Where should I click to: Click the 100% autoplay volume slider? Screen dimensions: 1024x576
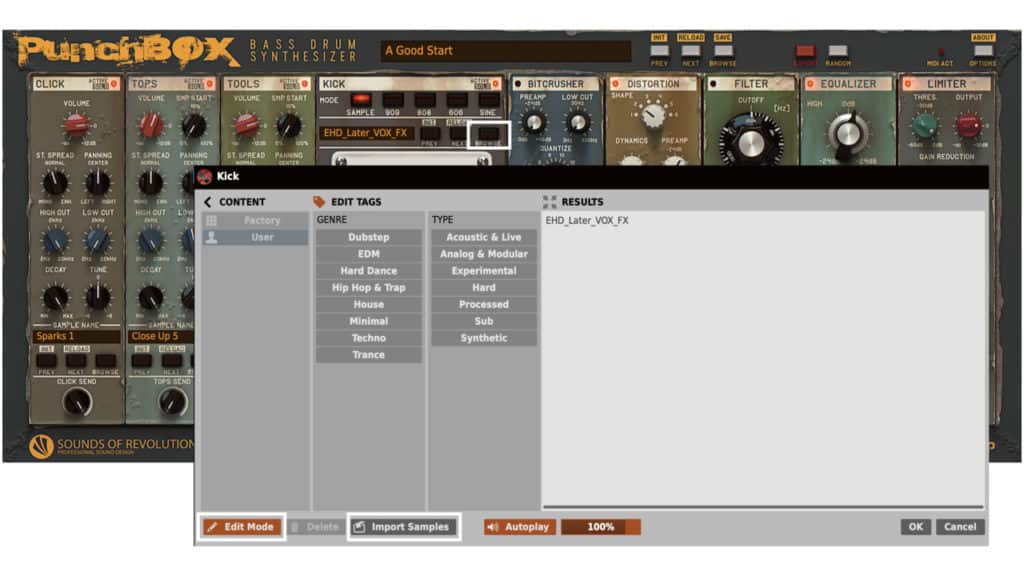click(x=600, y=527)
